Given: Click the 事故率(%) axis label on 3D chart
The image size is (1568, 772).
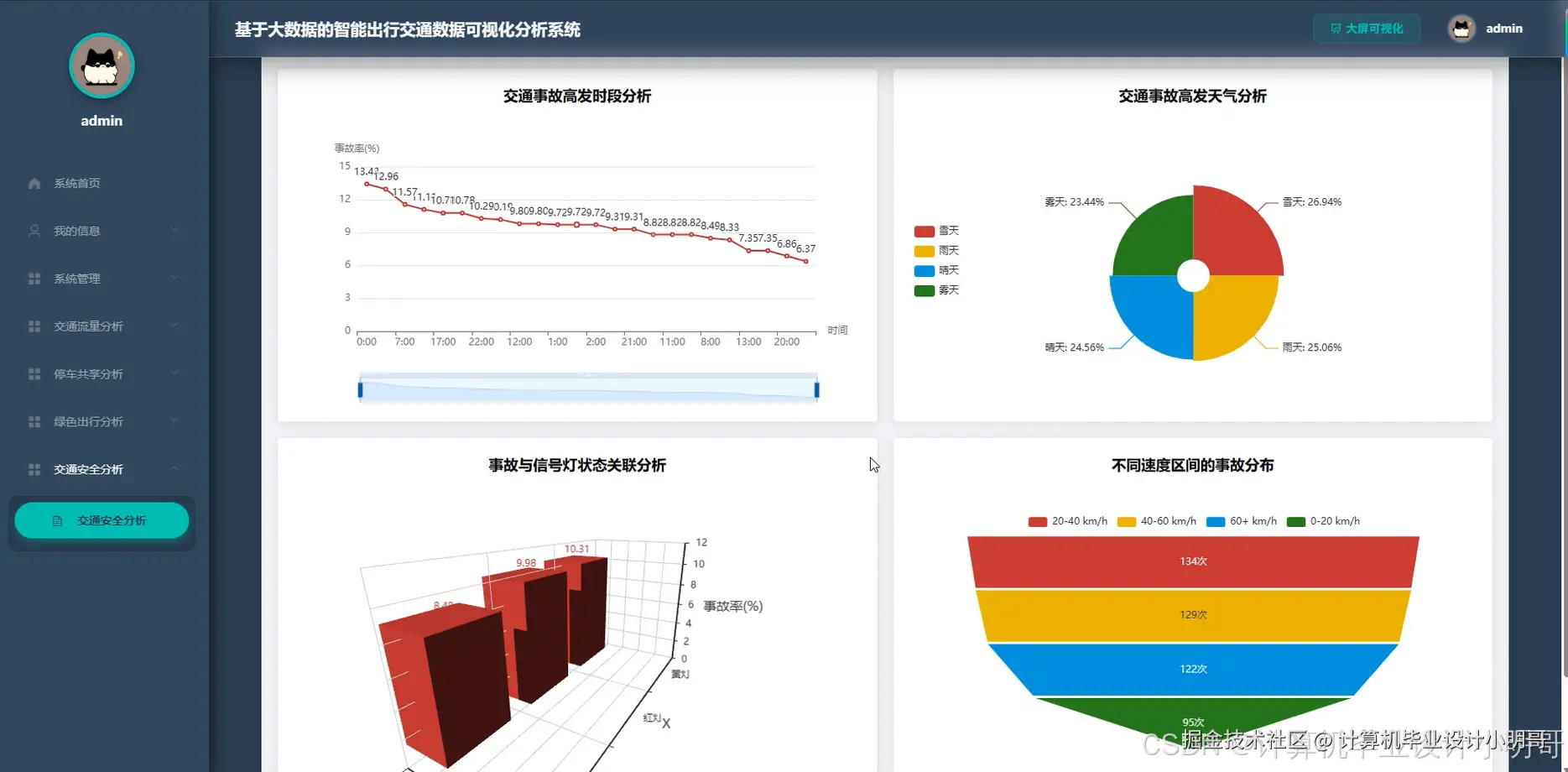Looking at the screenshot, I should click(733, 606).
